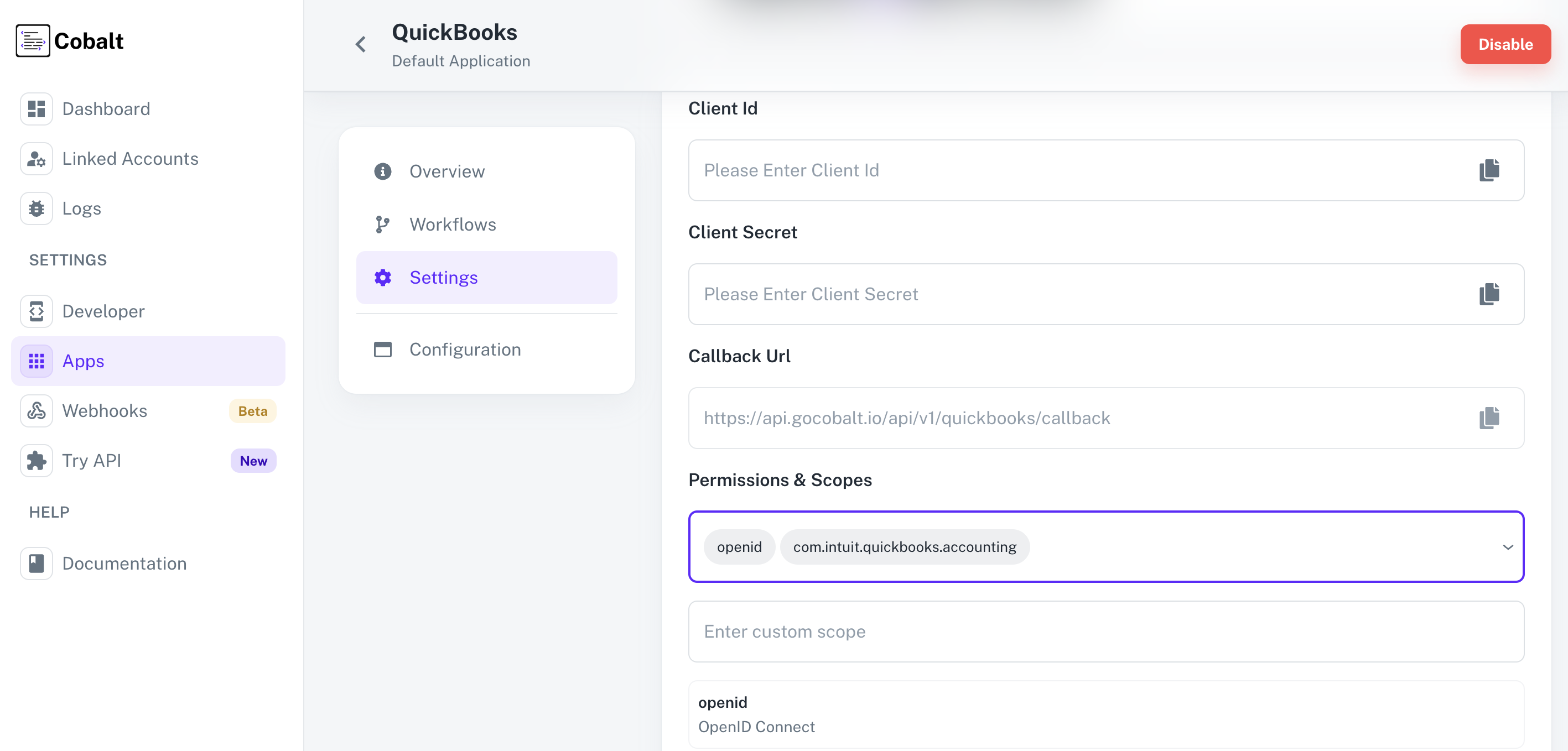Copy the QuickBooks callback URL
This screenshot has height=751, width=1568.
(1489, 418)
